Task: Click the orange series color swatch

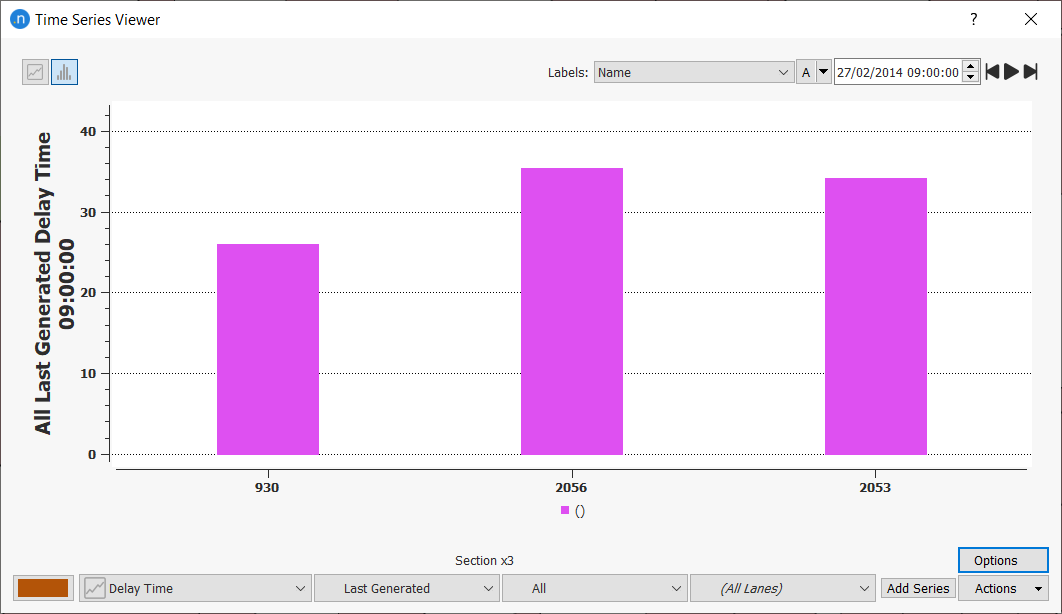Action: click(x=43, y=588)
